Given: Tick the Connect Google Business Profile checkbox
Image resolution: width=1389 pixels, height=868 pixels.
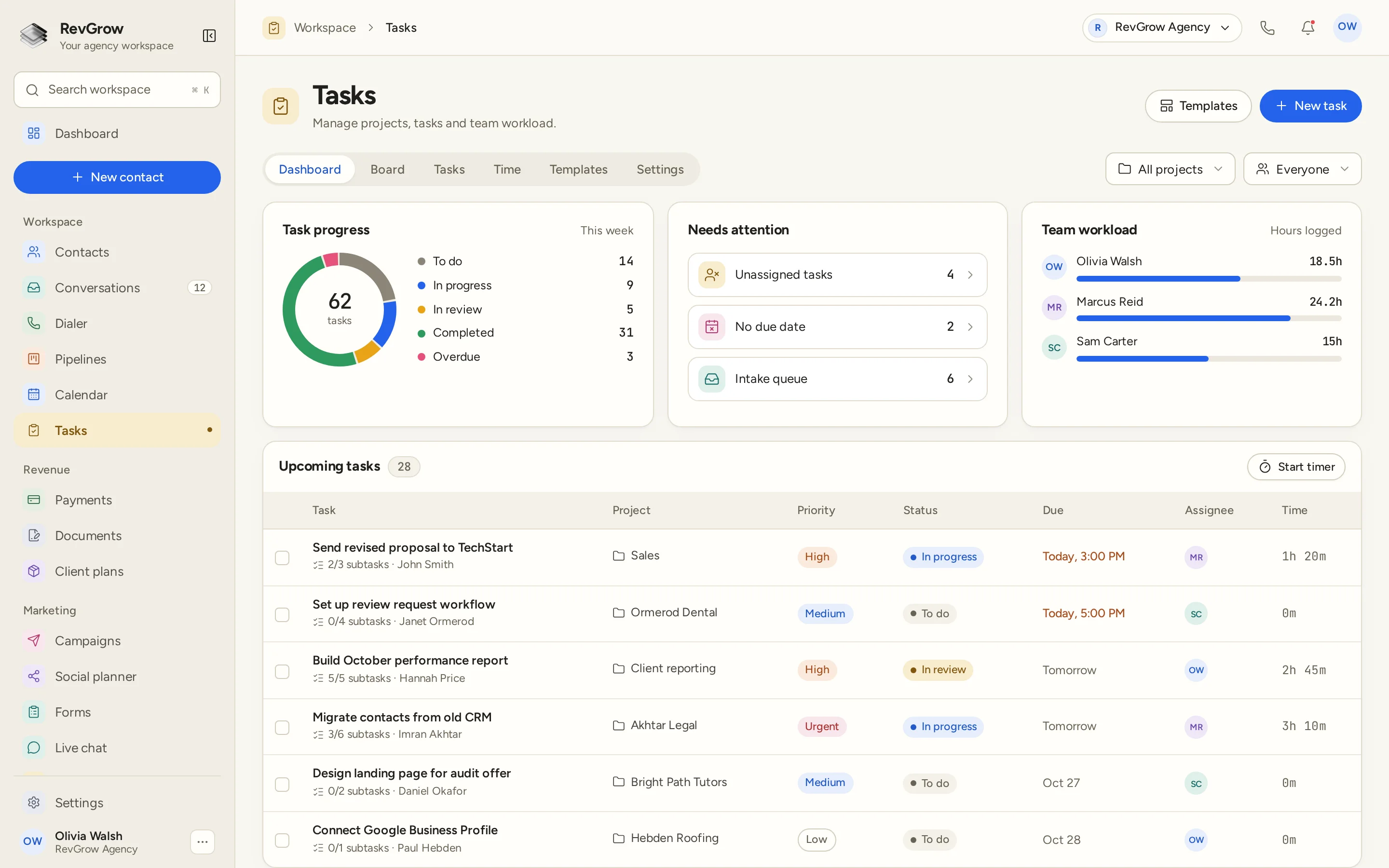Looking at the screenshot, I should click(x=282, y=841).
